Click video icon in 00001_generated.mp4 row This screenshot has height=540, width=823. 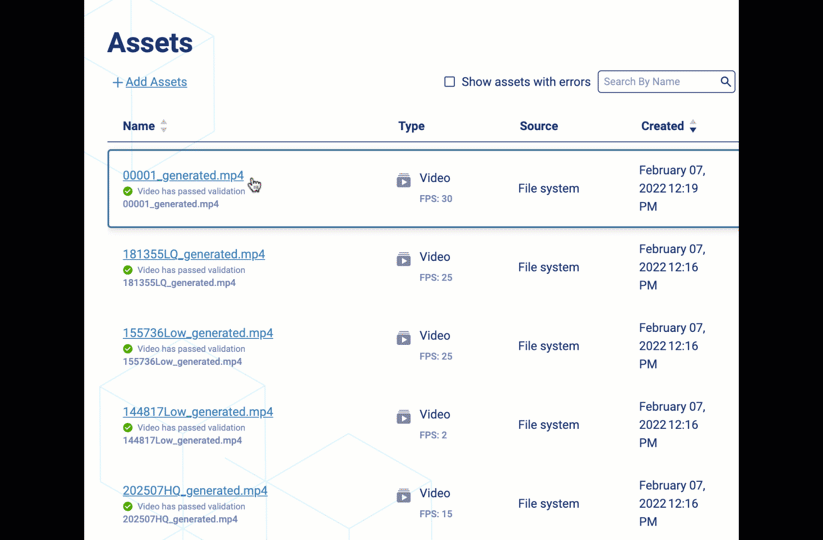404,181
